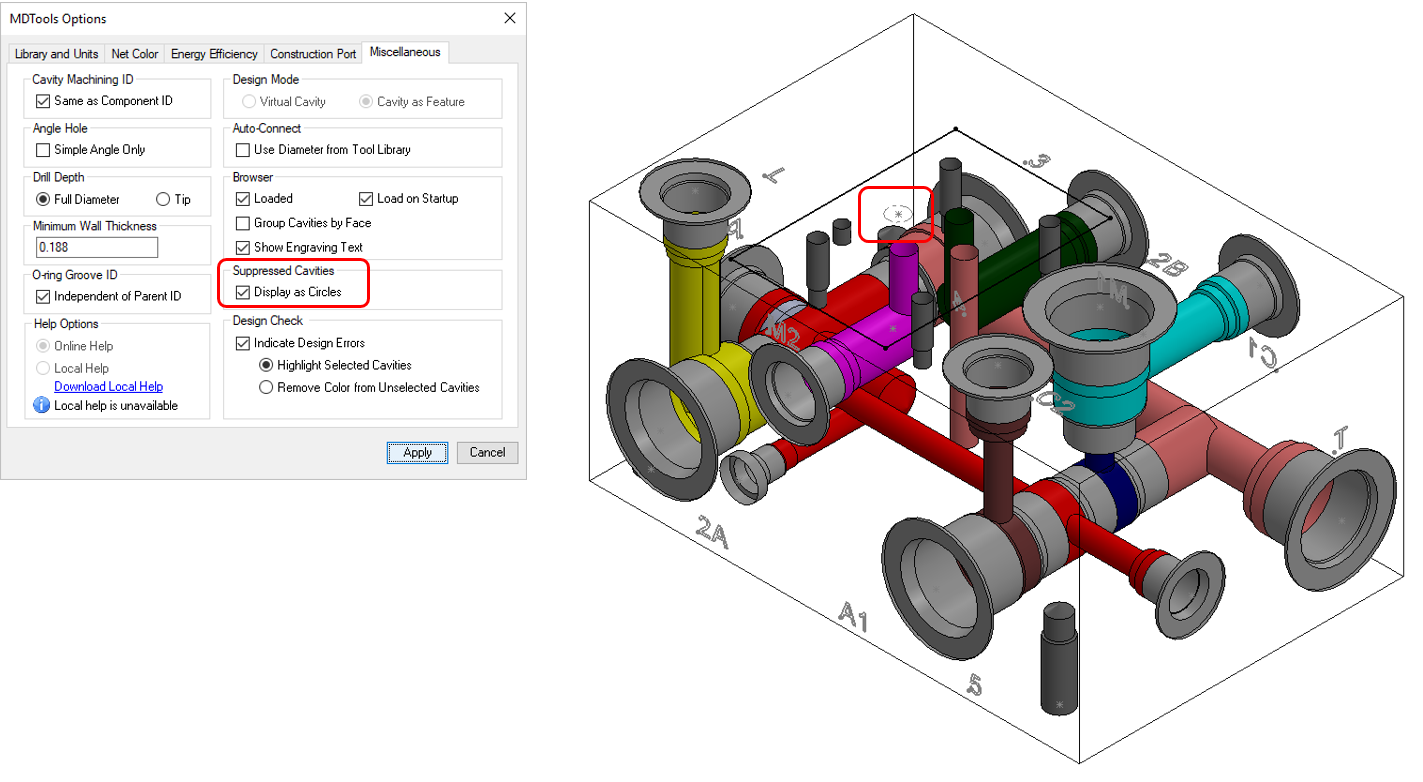Image resolution: width=1423 pixels, height=782 pixels.
Task: Click the engraved 2B text on the block
Action: [1167, 264]
